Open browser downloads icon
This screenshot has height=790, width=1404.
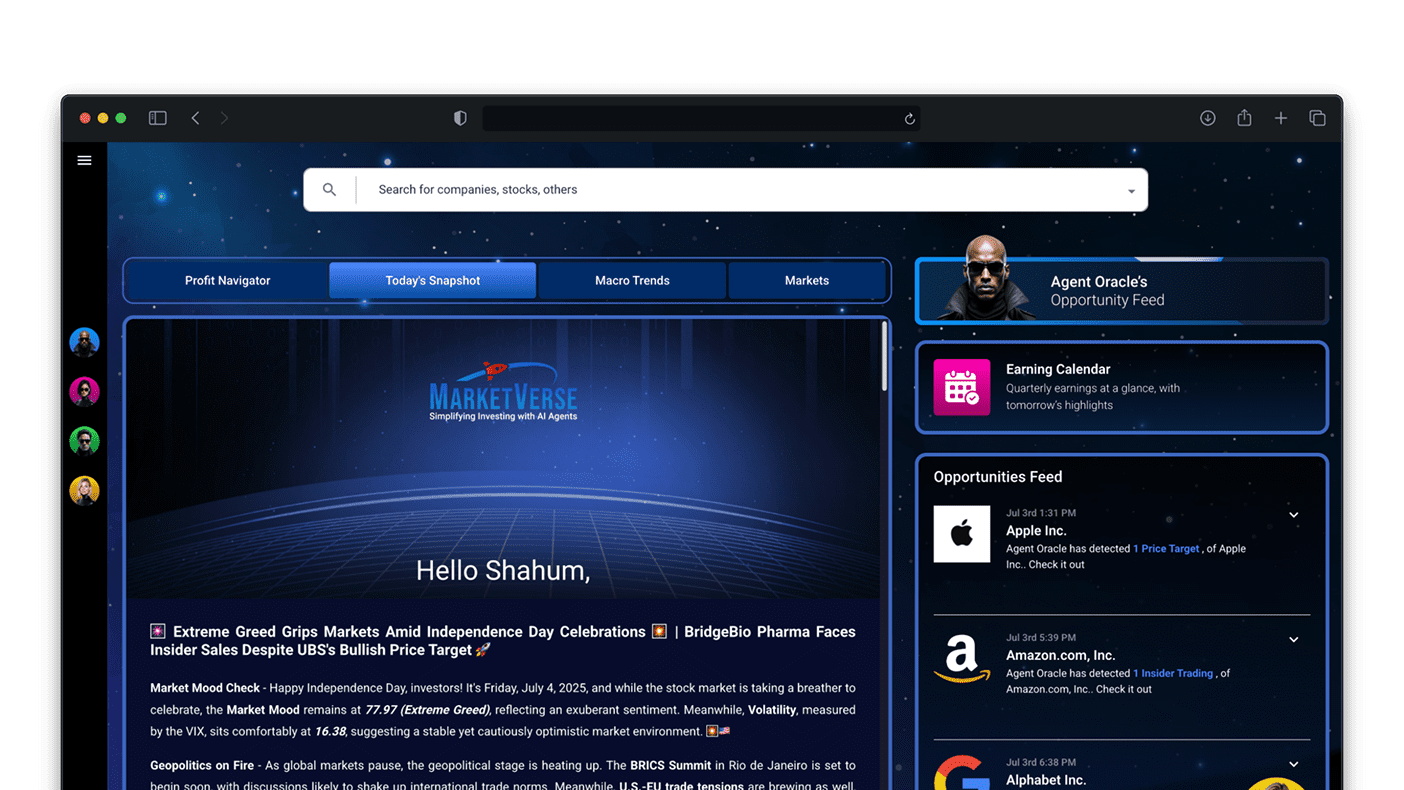[x=1208, y=118]
